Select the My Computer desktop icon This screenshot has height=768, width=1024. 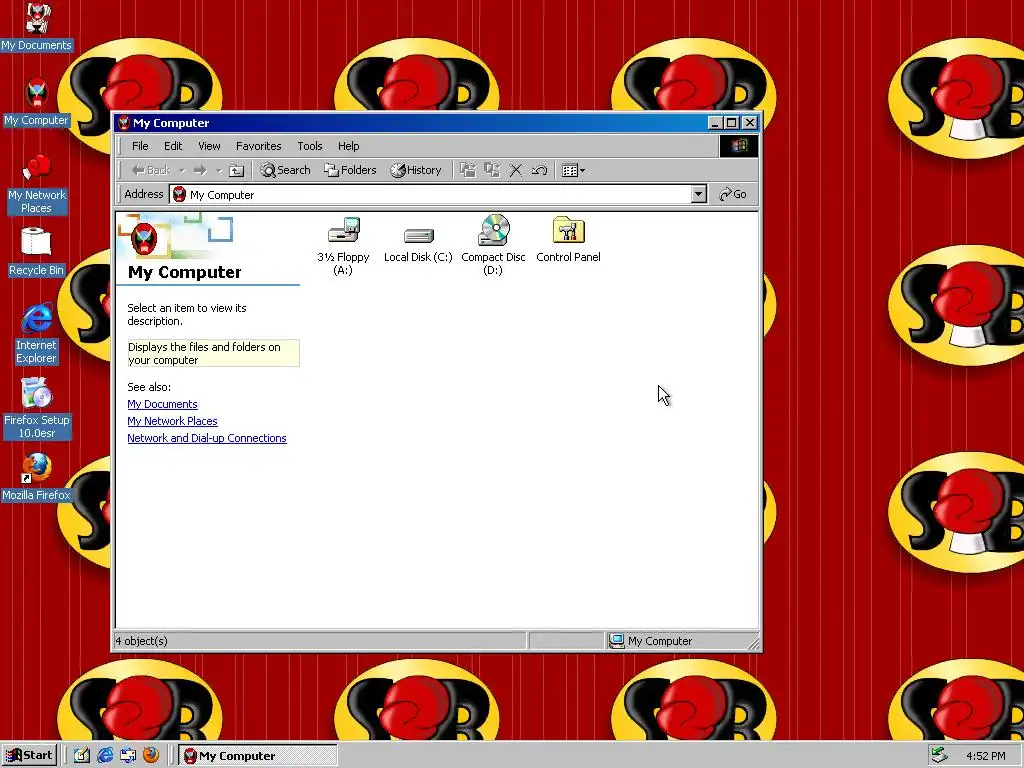pyautogui.click(x=37, y=102)
